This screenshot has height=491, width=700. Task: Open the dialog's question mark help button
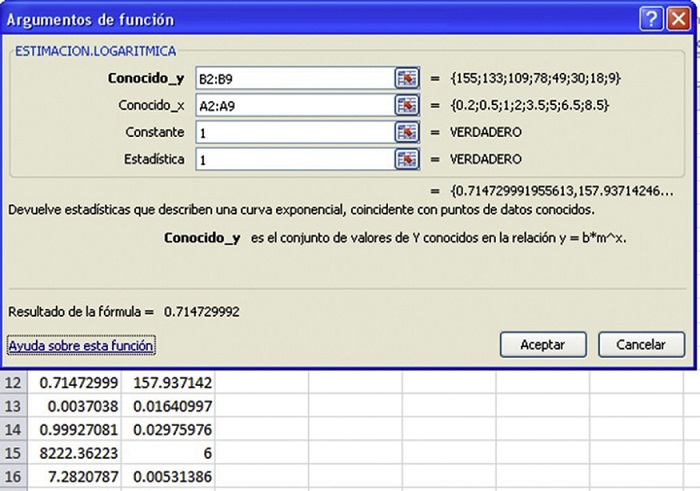[x=651, y=19]
